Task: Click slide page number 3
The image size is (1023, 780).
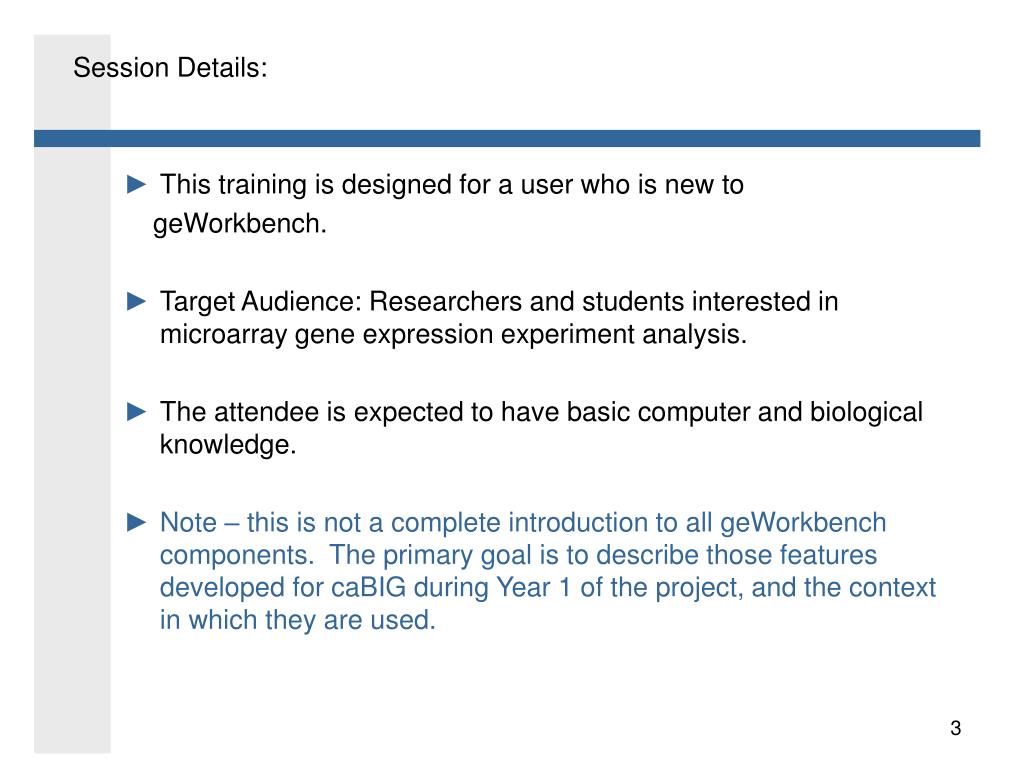Action: pyautogui.click(x=956, y=728)
